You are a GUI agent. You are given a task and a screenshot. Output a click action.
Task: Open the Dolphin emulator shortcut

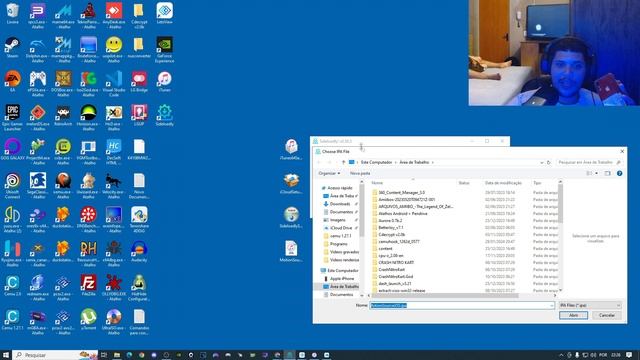tap(38, 49)
